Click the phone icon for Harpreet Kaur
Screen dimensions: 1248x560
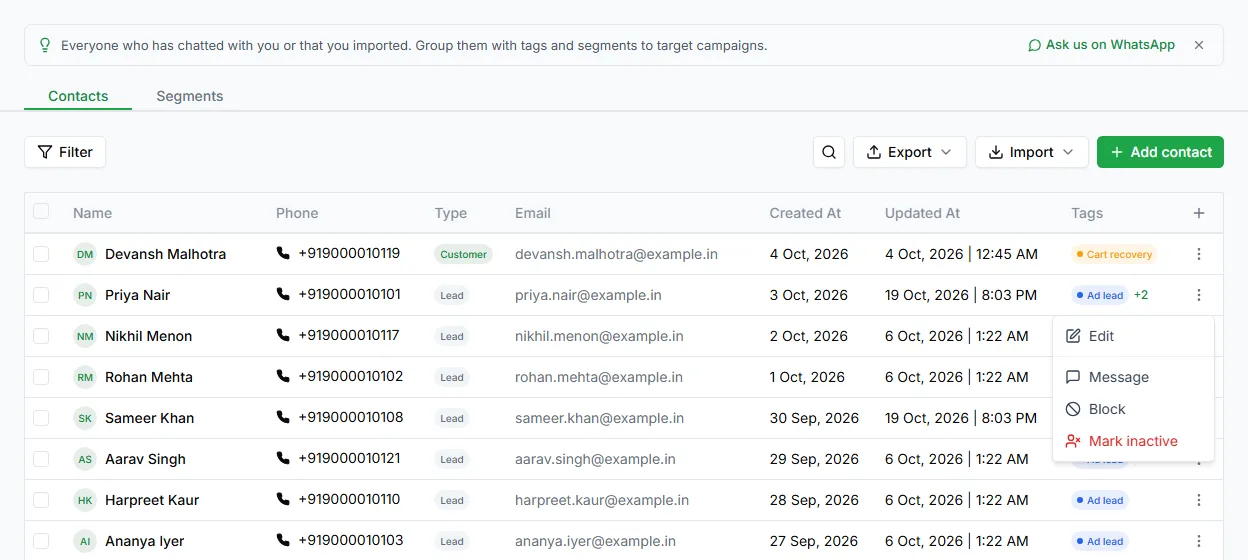[x=283, y=499]
